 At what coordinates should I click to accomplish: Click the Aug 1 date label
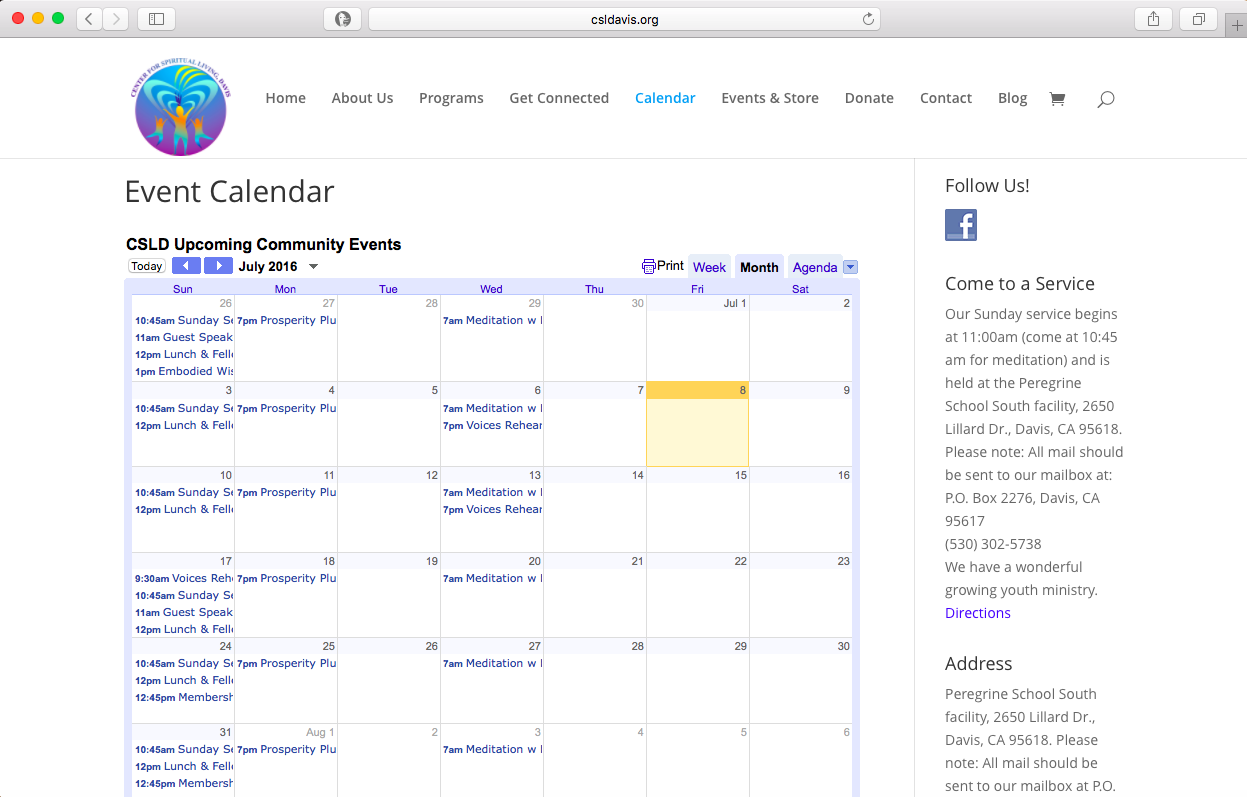tap(320, 732)
